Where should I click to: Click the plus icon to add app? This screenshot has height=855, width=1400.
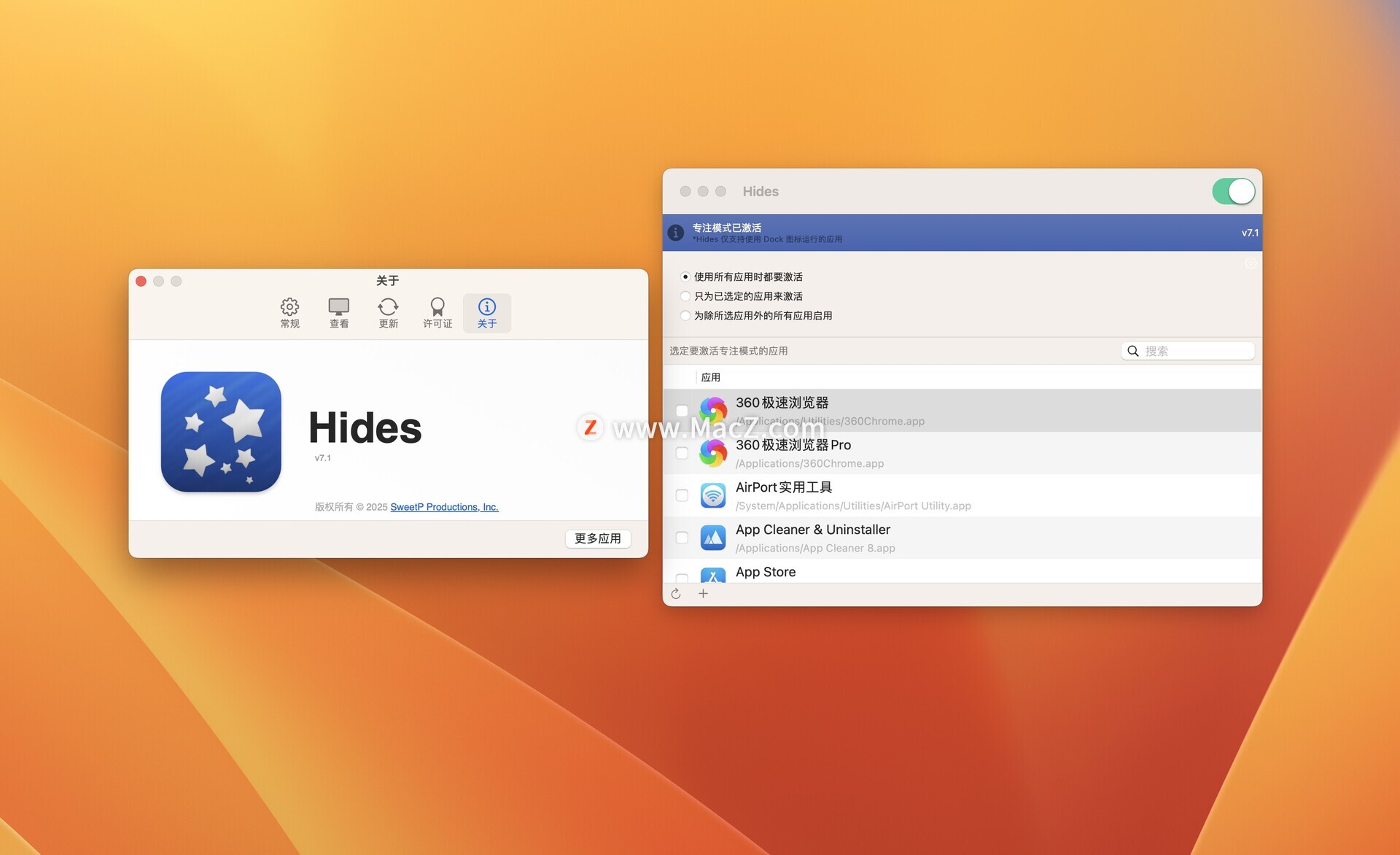703,594
